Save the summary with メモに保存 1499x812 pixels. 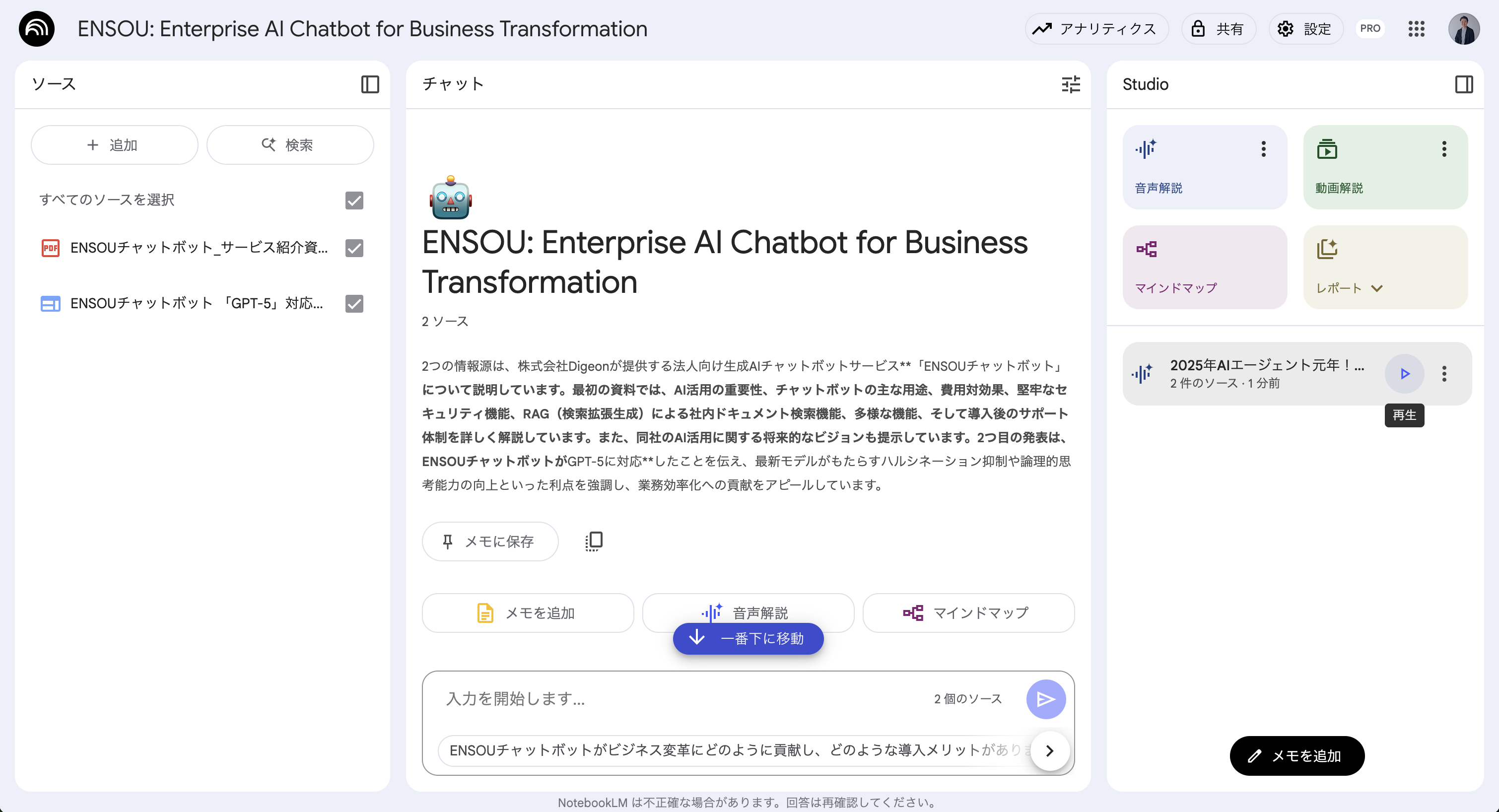pyautogui.click(x=490, y=541)
